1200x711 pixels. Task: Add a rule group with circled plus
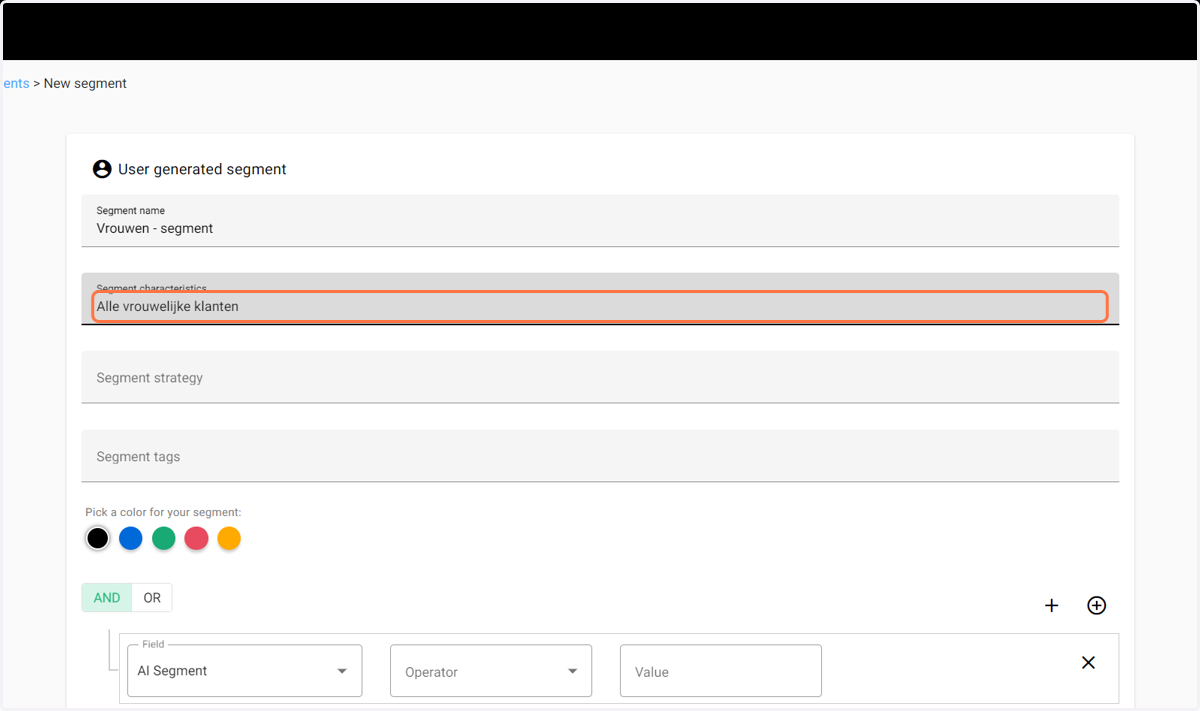[x=1097, y=605]
